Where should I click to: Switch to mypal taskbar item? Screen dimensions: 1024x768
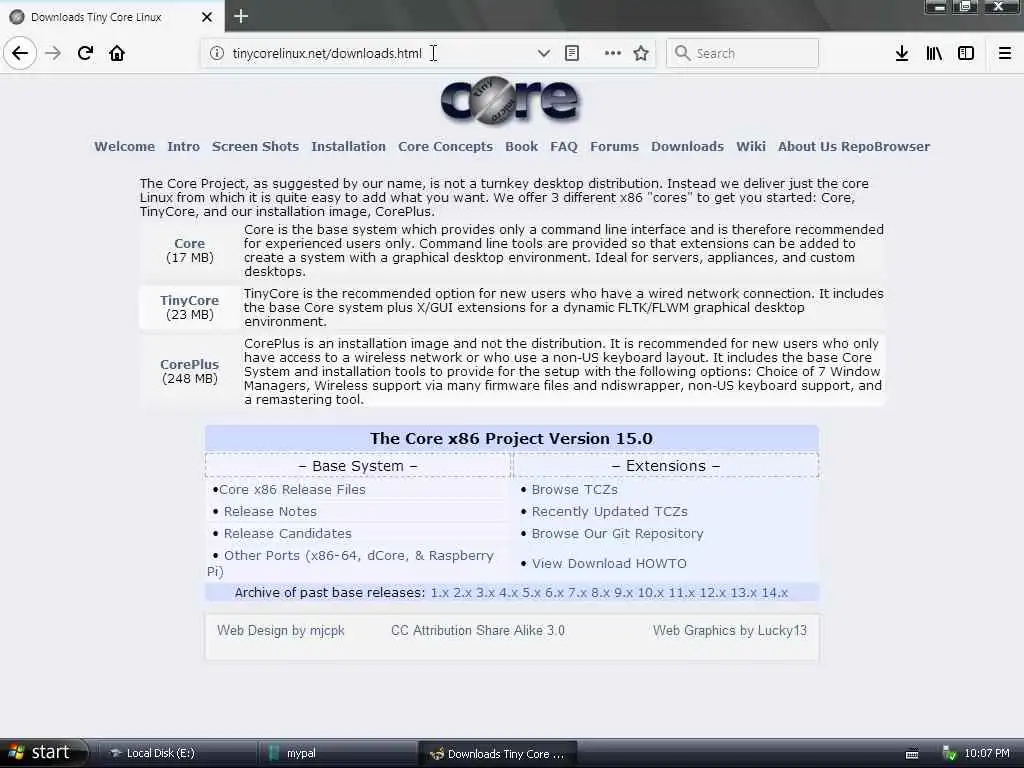[x=337, y=753]
